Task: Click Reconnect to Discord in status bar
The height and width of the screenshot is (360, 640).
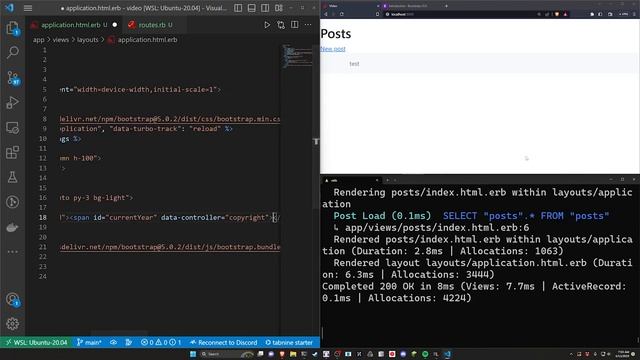Action: click(x=224, y=342)
